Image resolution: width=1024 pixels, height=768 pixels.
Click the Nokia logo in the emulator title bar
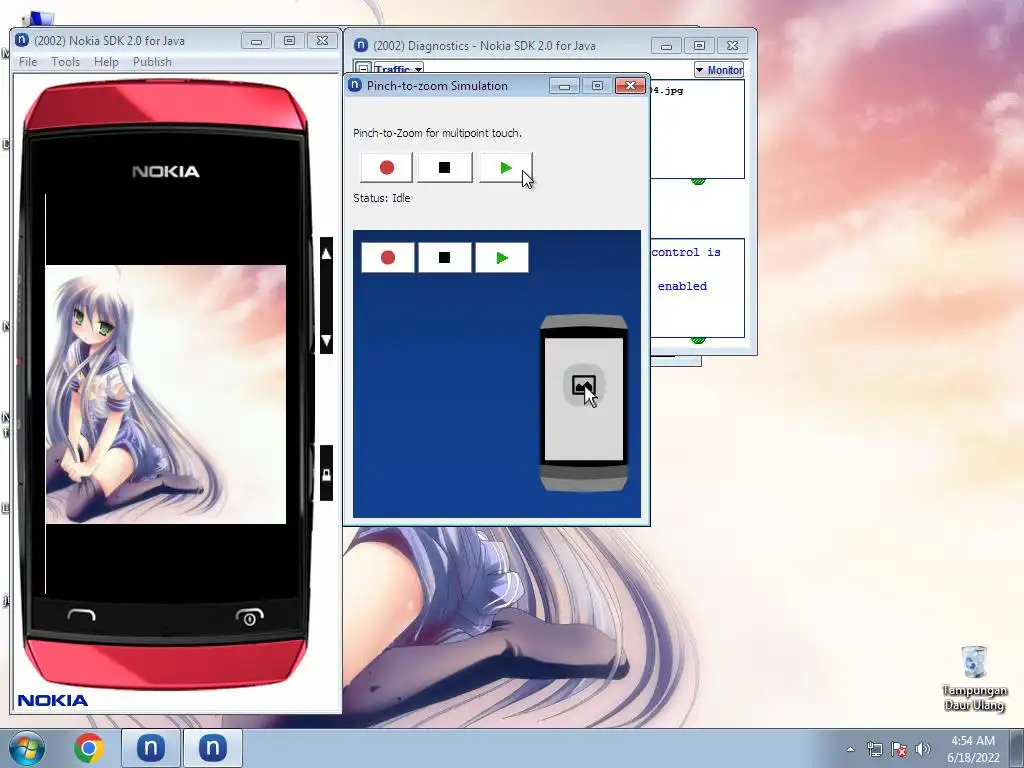[x=22, y=40]
